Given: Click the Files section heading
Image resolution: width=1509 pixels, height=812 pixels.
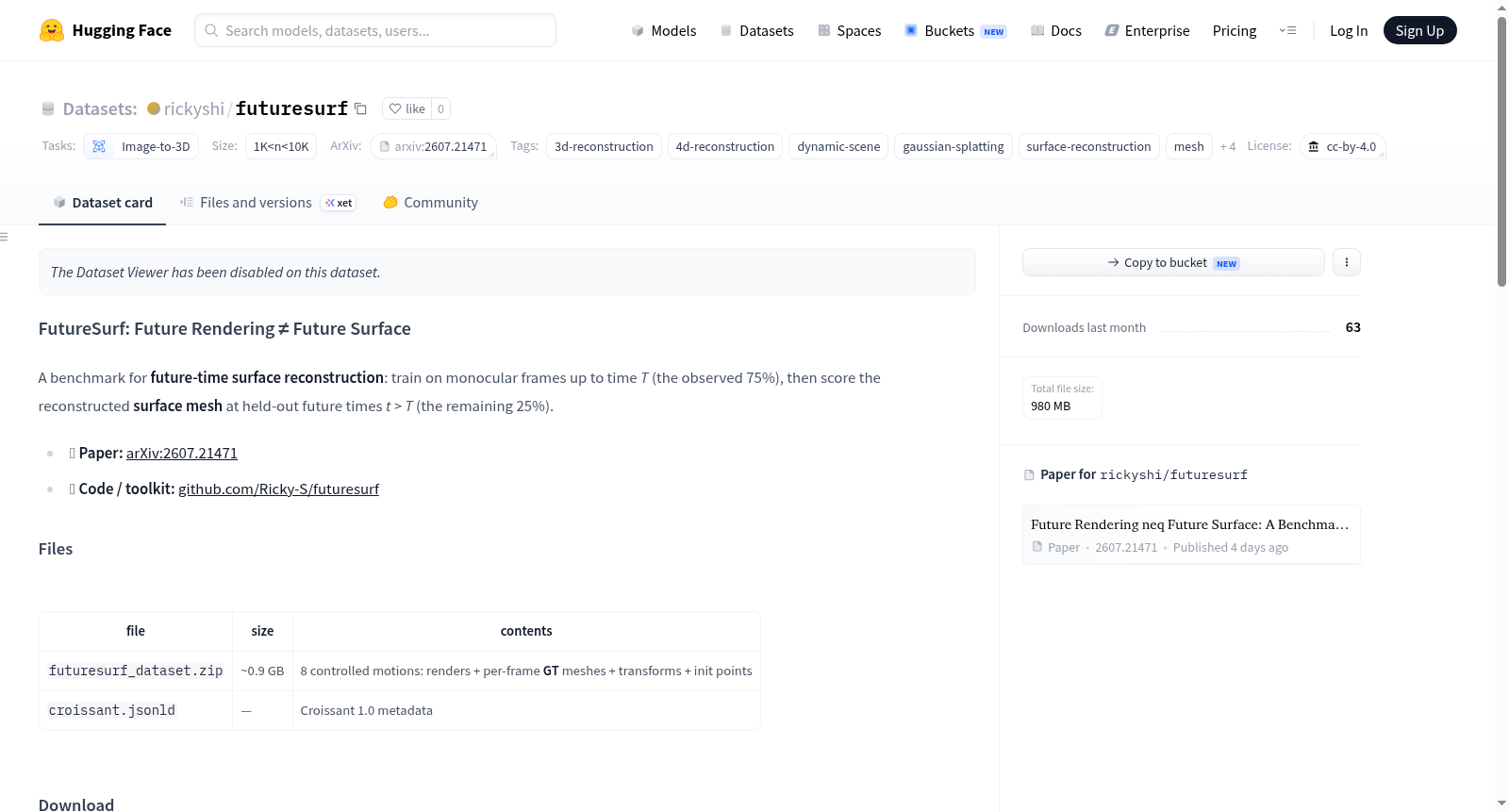Looking at the screenshot, I should click(x=56, y=549).
